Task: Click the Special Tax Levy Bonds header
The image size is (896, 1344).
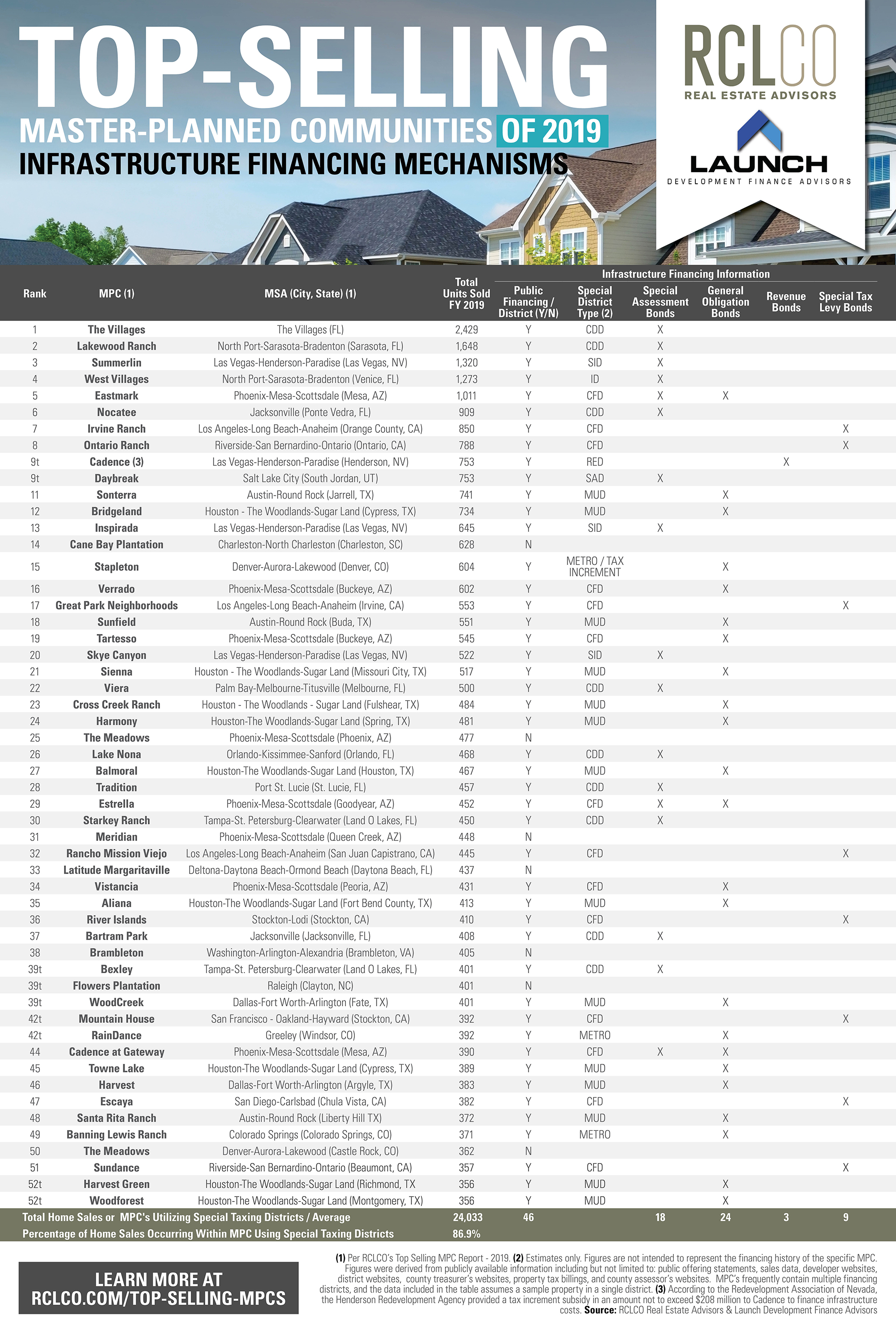Action: pyautogui.click(x=846, y=302)
